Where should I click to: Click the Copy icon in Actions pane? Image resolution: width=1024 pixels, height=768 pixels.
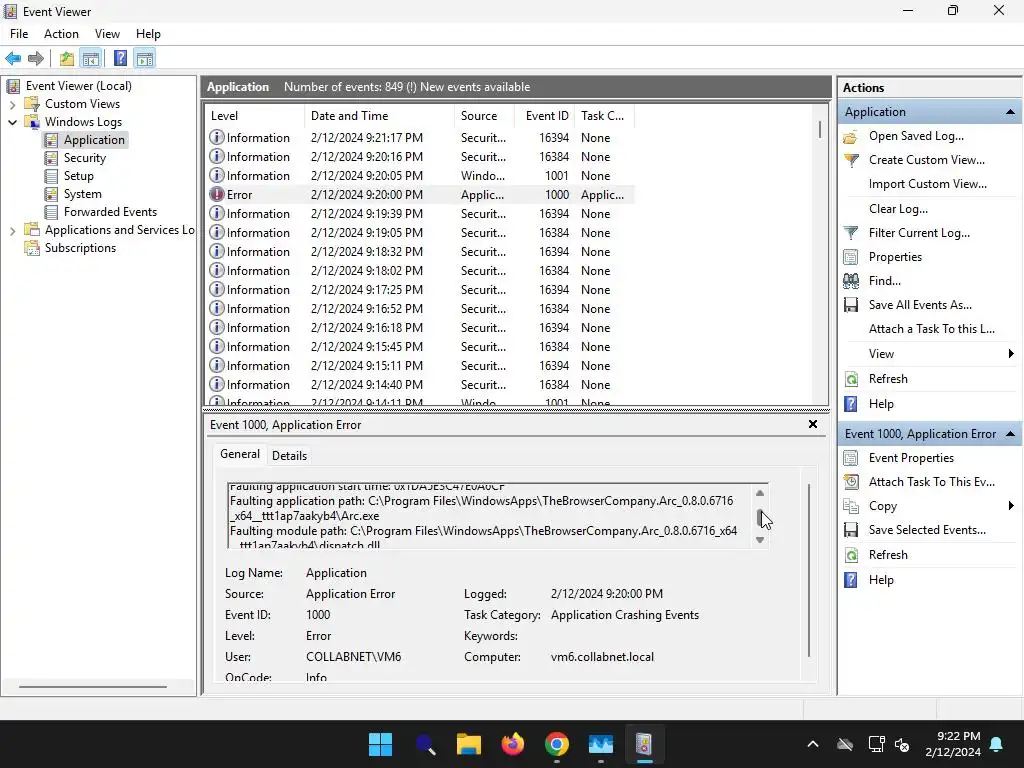pyautogui.click(x=850, y=506)
